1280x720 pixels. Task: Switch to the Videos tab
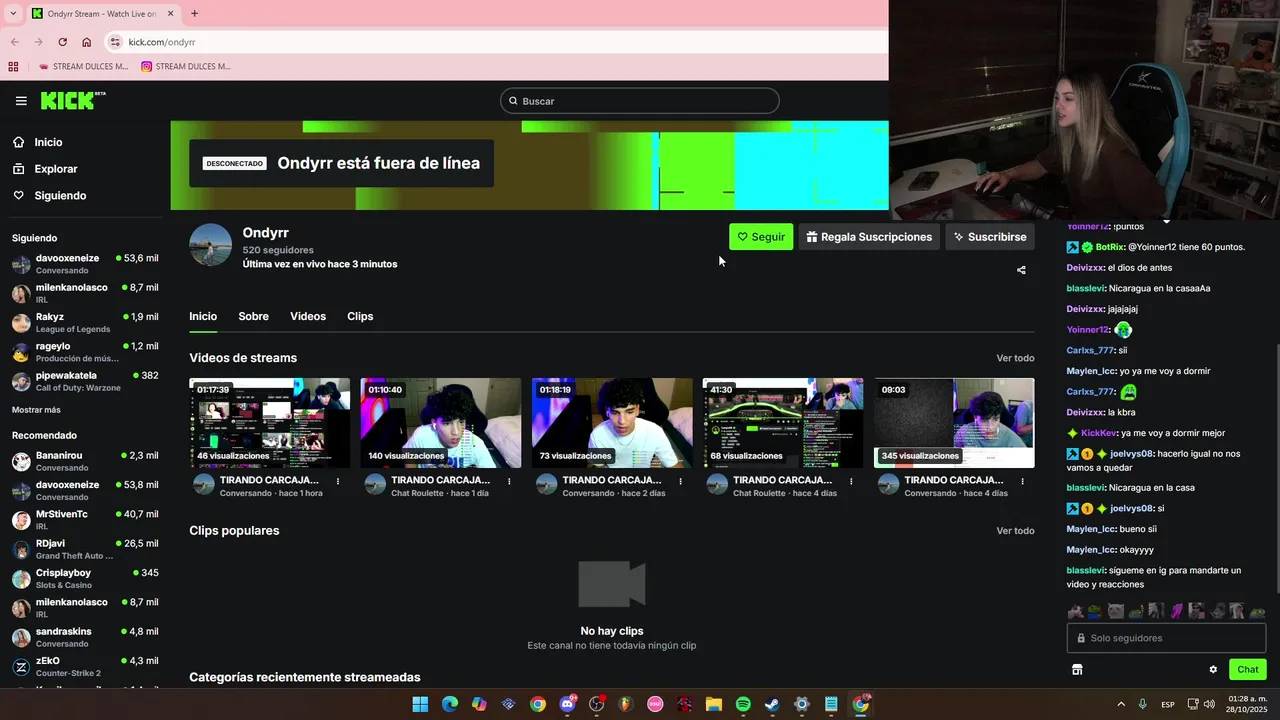(308, 316)
